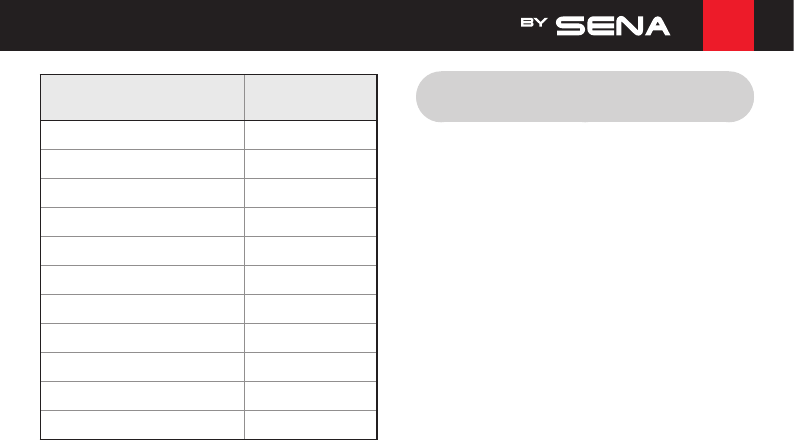This screenshot has height=440, width=794.
Task: Click the wide left header cell of table
Action: click(142, 98)
